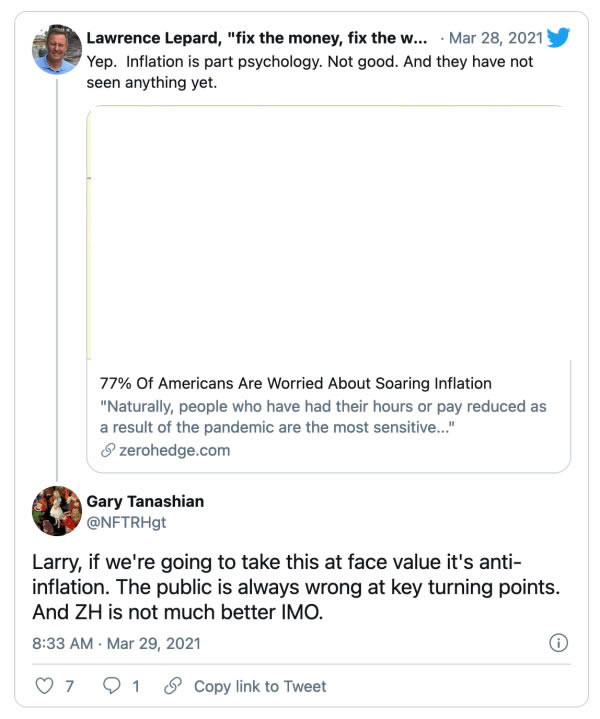Image resolution: width=600 pixels, height=719 pixels.
Task: Like the tweet with the heart icon
Action: 43,686
